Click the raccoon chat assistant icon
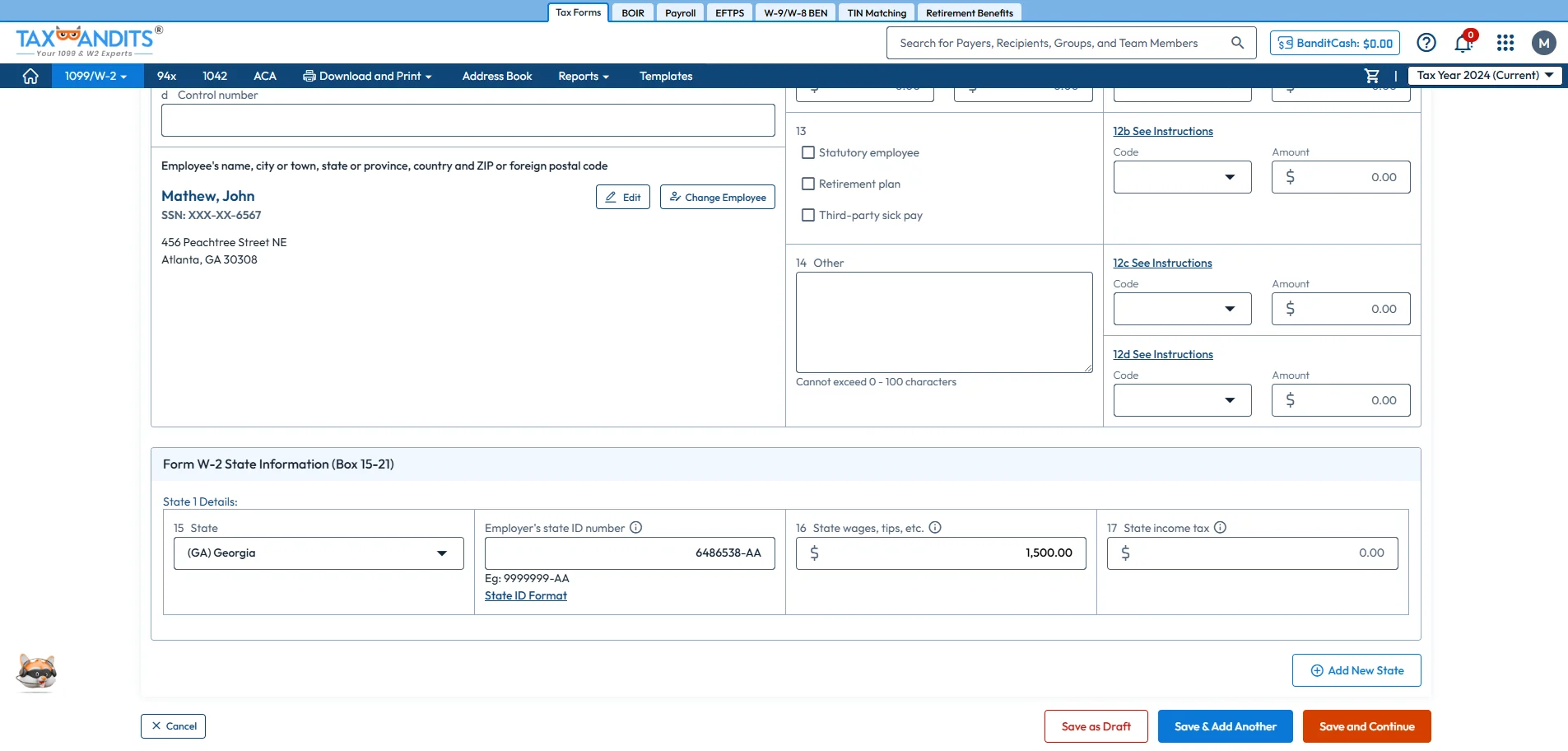This screenshot has width=1568, height=751. [36, 673]
